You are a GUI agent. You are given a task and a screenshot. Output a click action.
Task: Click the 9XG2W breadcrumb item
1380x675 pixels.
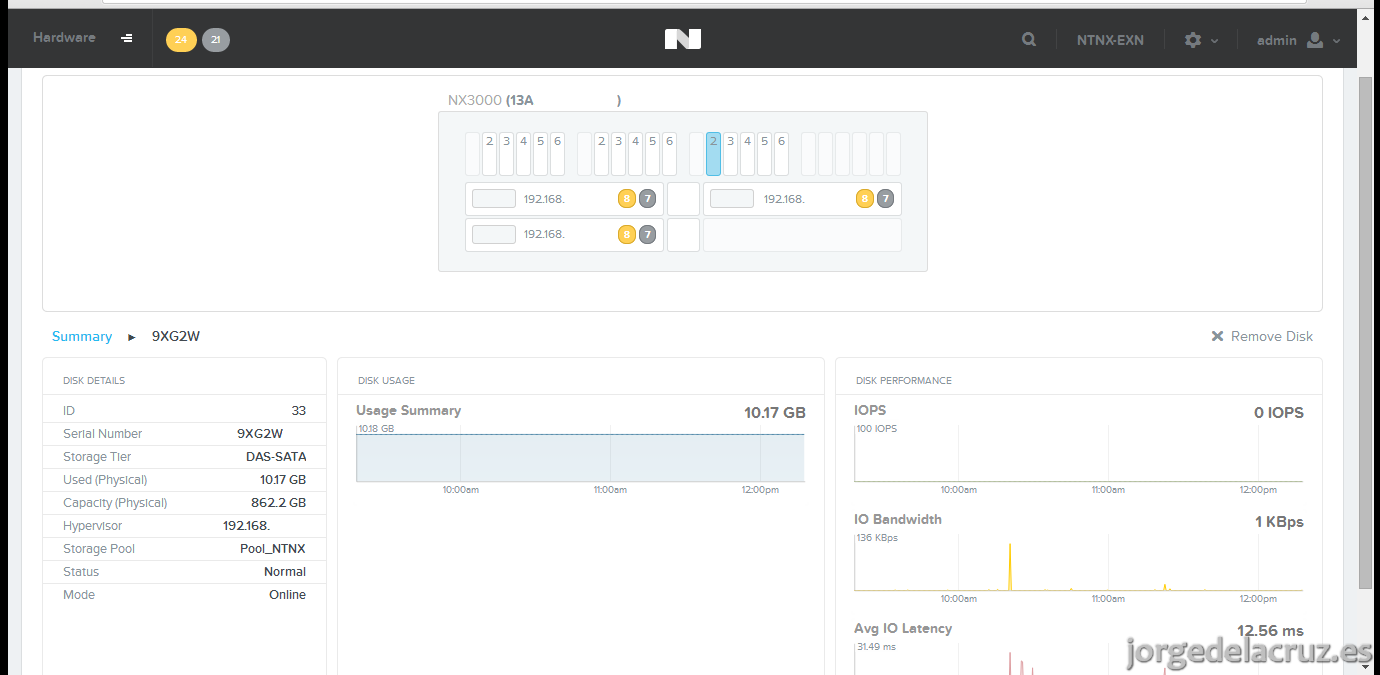tap(176, 337)
